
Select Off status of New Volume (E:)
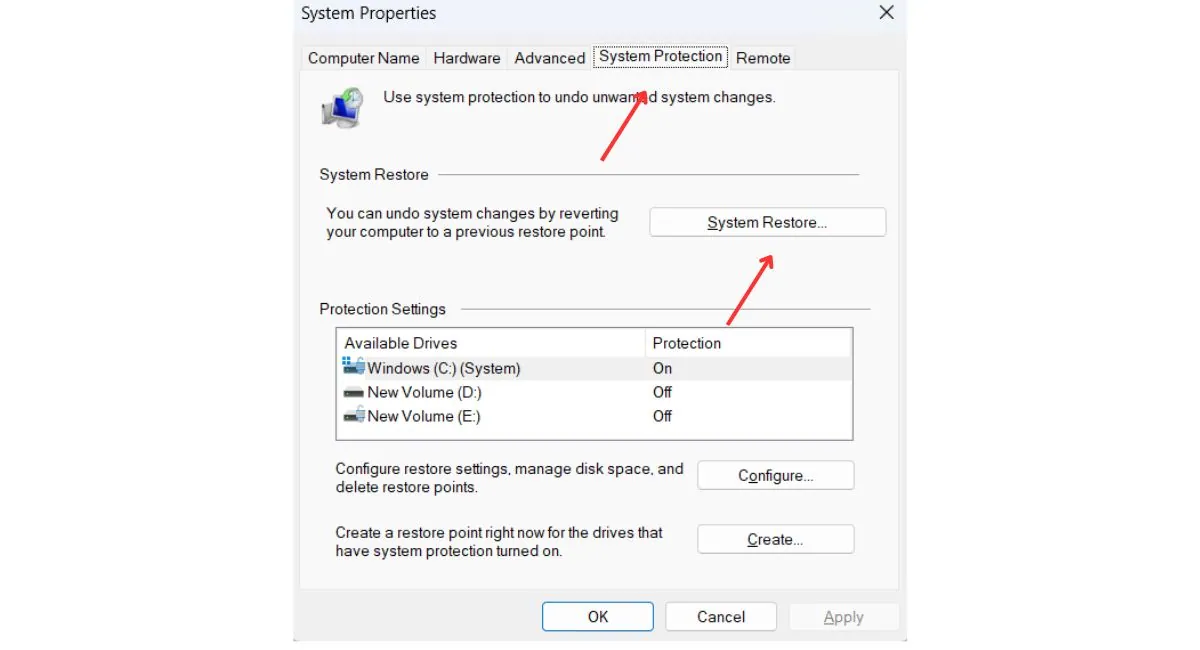662,416
